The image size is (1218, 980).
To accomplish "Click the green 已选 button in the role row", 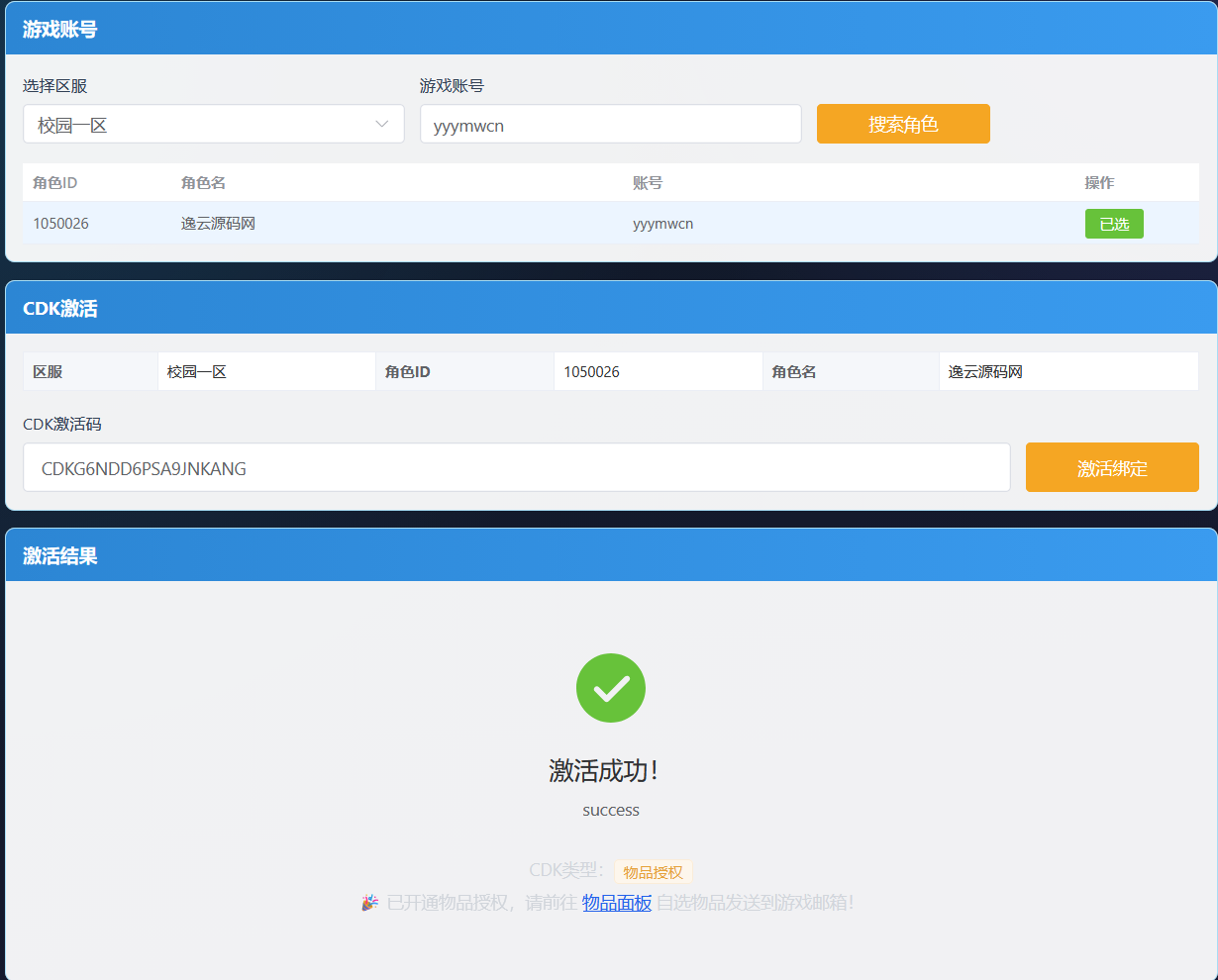I will (1114, 224).
